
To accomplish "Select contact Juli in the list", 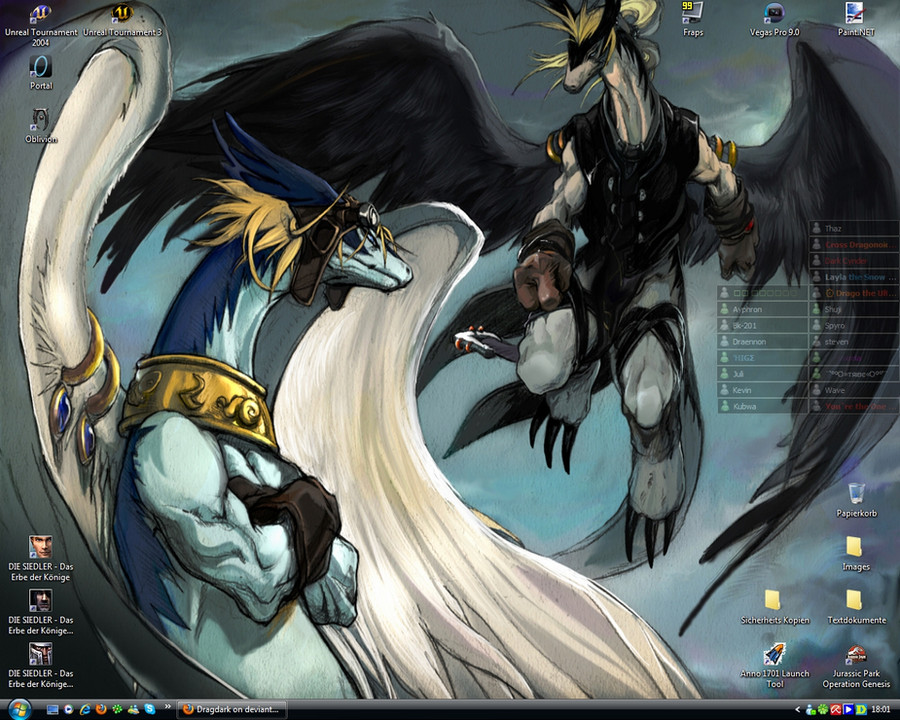I will point(762,374).
